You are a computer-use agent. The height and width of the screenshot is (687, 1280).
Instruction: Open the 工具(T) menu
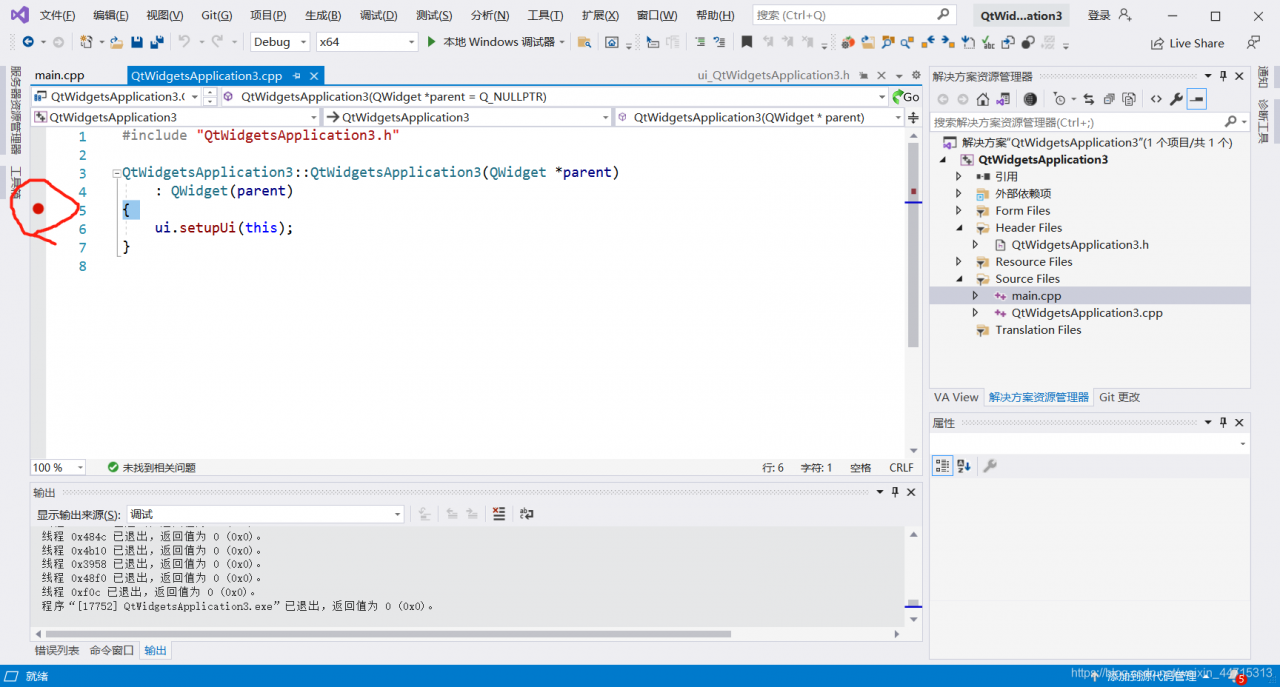tap(545, 15)
